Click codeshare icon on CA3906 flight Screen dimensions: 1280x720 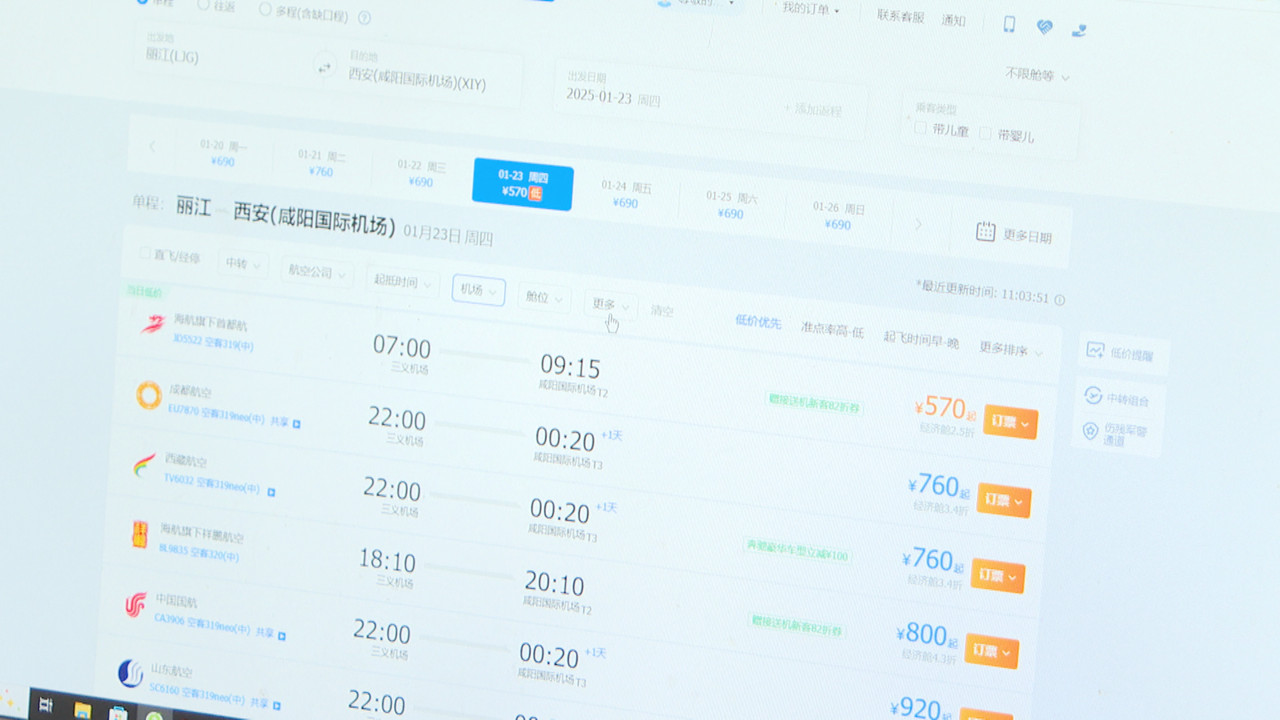(282, 635)
